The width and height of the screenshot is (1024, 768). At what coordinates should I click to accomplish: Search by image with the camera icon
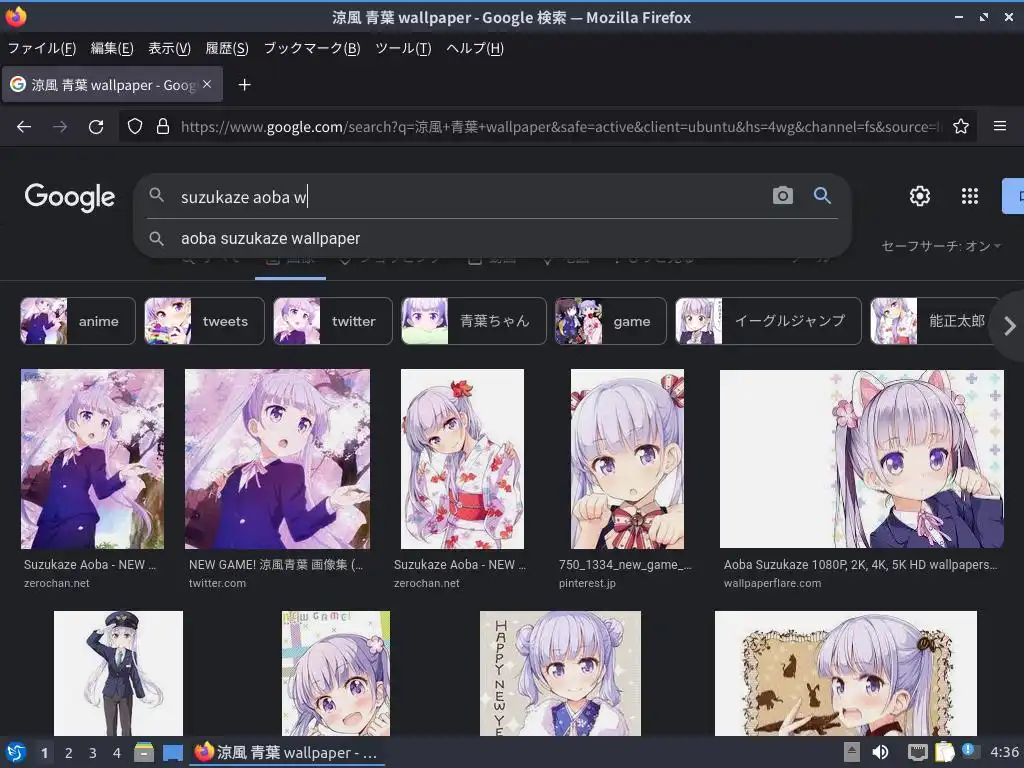(782, 195)
